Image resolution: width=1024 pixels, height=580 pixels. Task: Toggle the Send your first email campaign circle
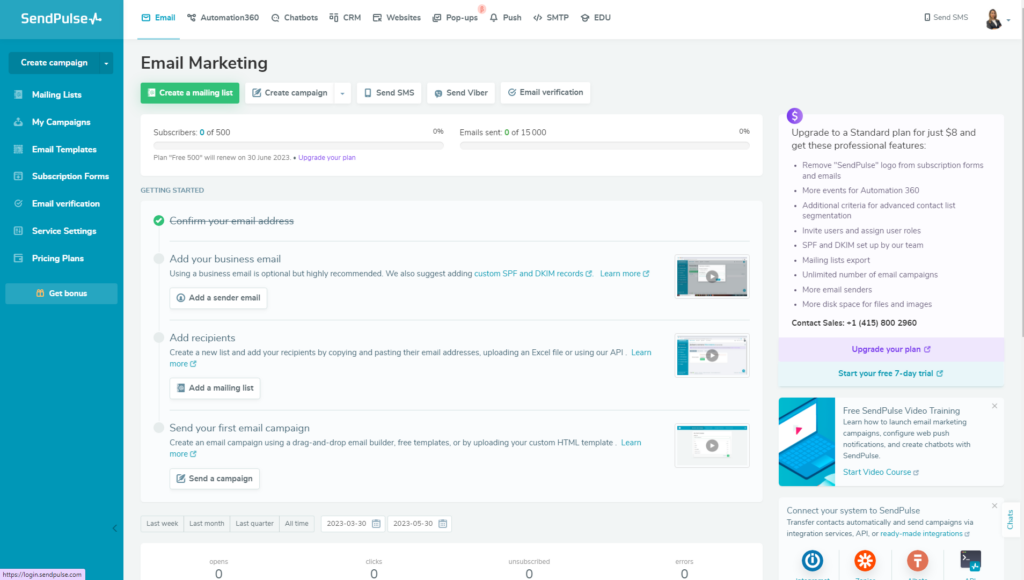[158, 428]
